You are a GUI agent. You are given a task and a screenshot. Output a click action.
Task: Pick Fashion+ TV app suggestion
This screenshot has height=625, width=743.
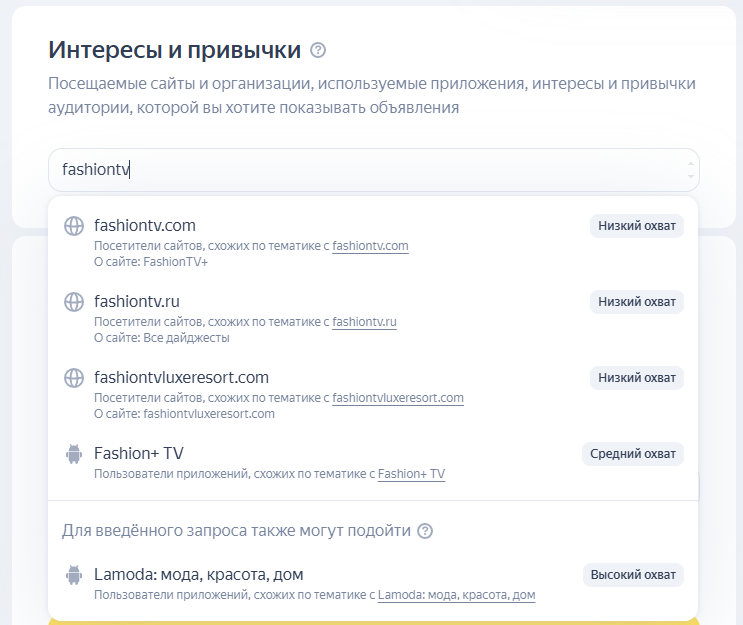(x=139, y=453)
